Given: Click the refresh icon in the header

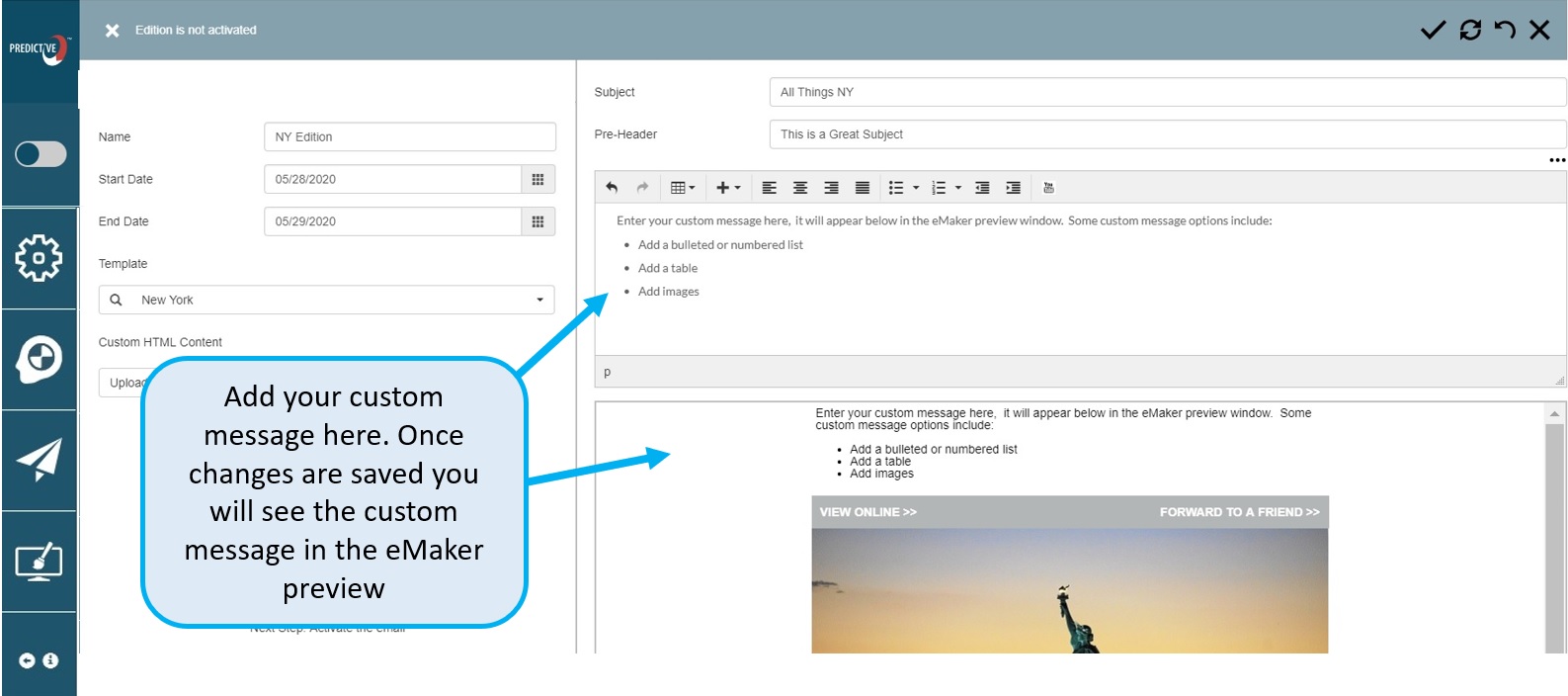Looking at the screenshot, I should pyautogui.click(x=1470, y=30).
